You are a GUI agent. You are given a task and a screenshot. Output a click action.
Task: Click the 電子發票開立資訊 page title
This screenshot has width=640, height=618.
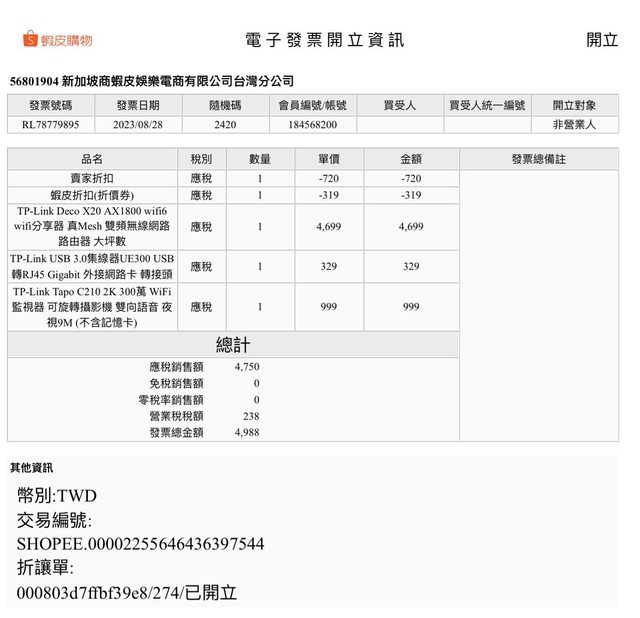[325, 40]
